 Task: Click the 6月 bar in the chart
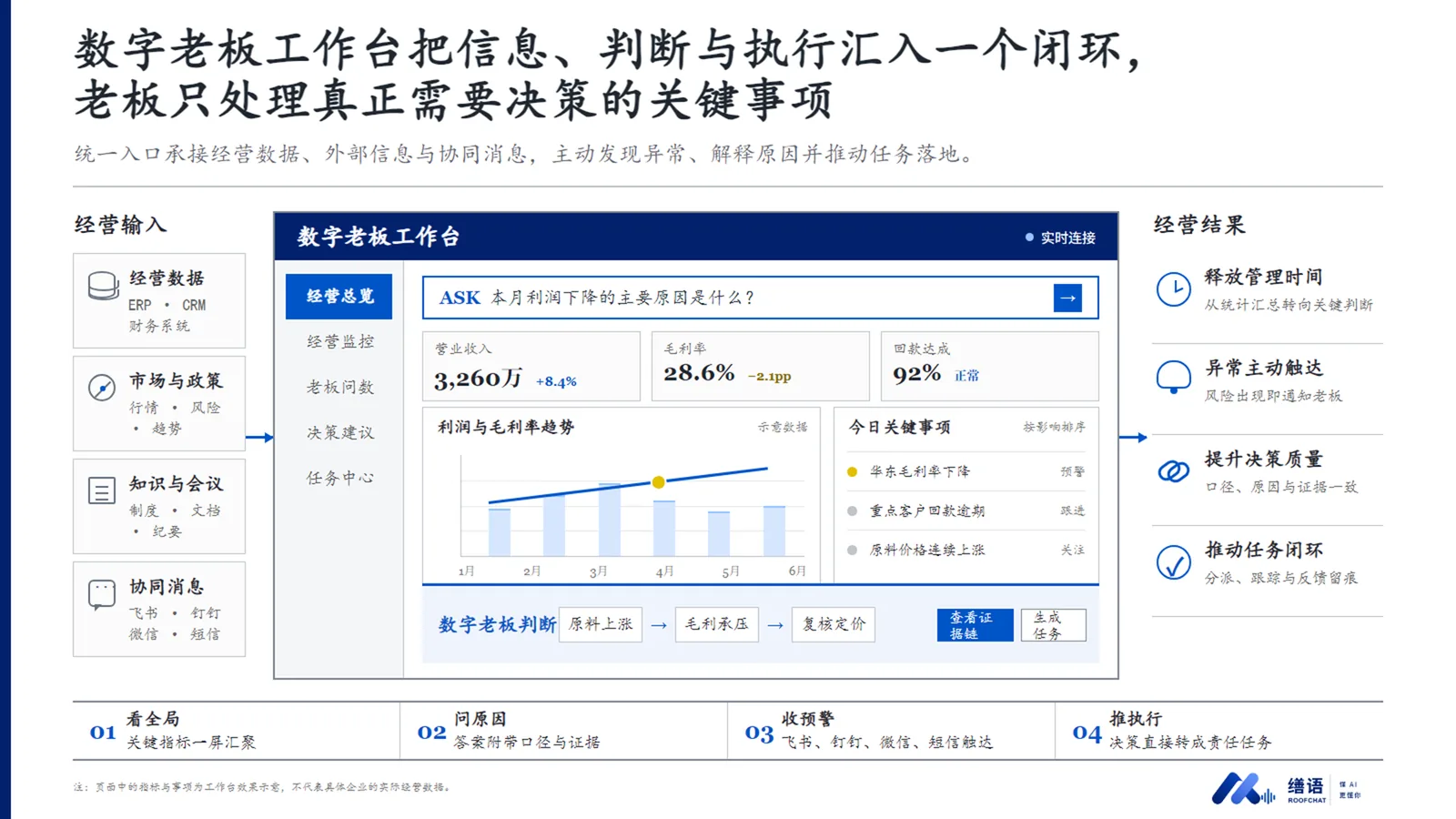(774, 531)
